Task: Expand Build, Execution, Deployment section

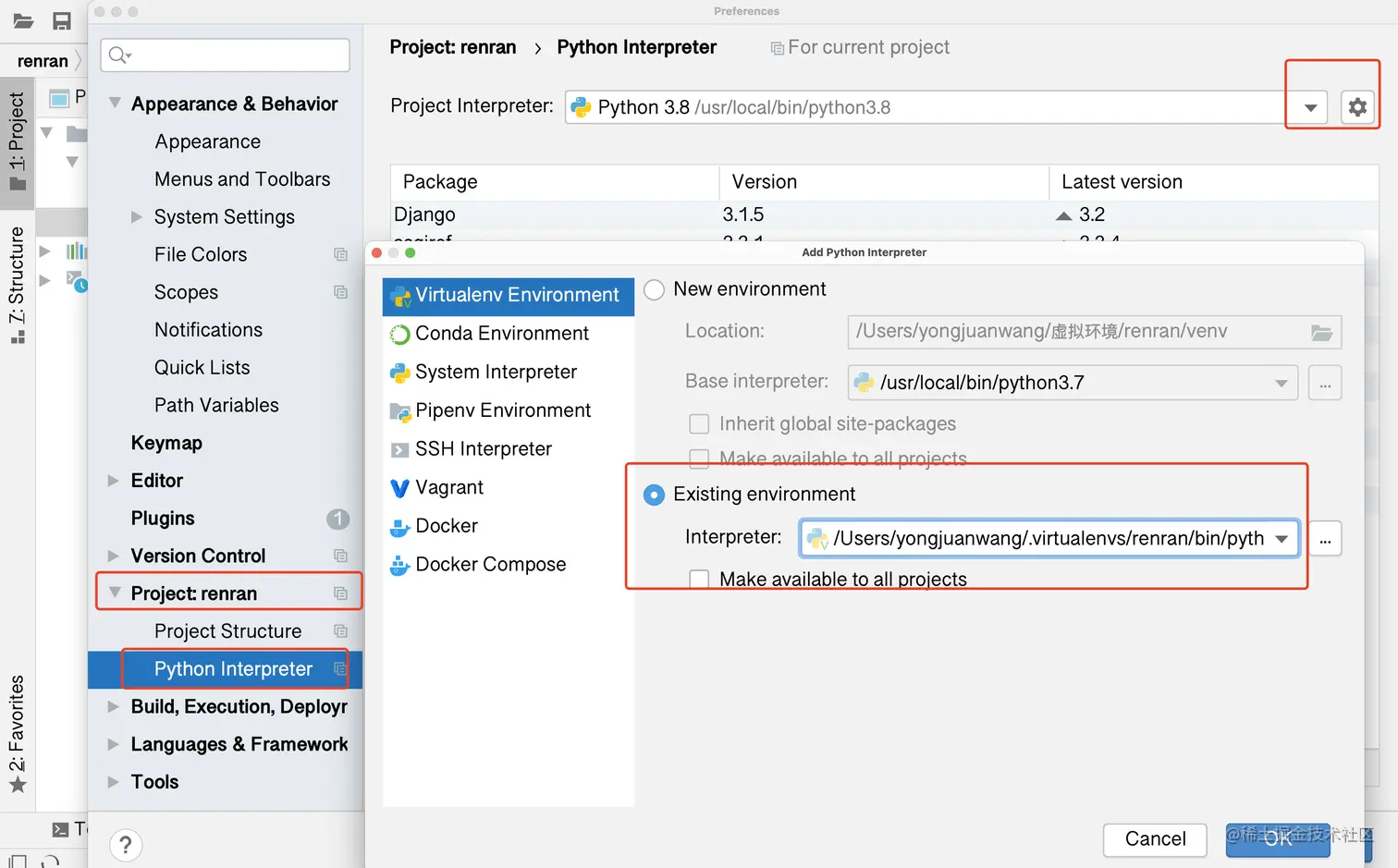Action: pyautogui.click(x=114, y=706)
